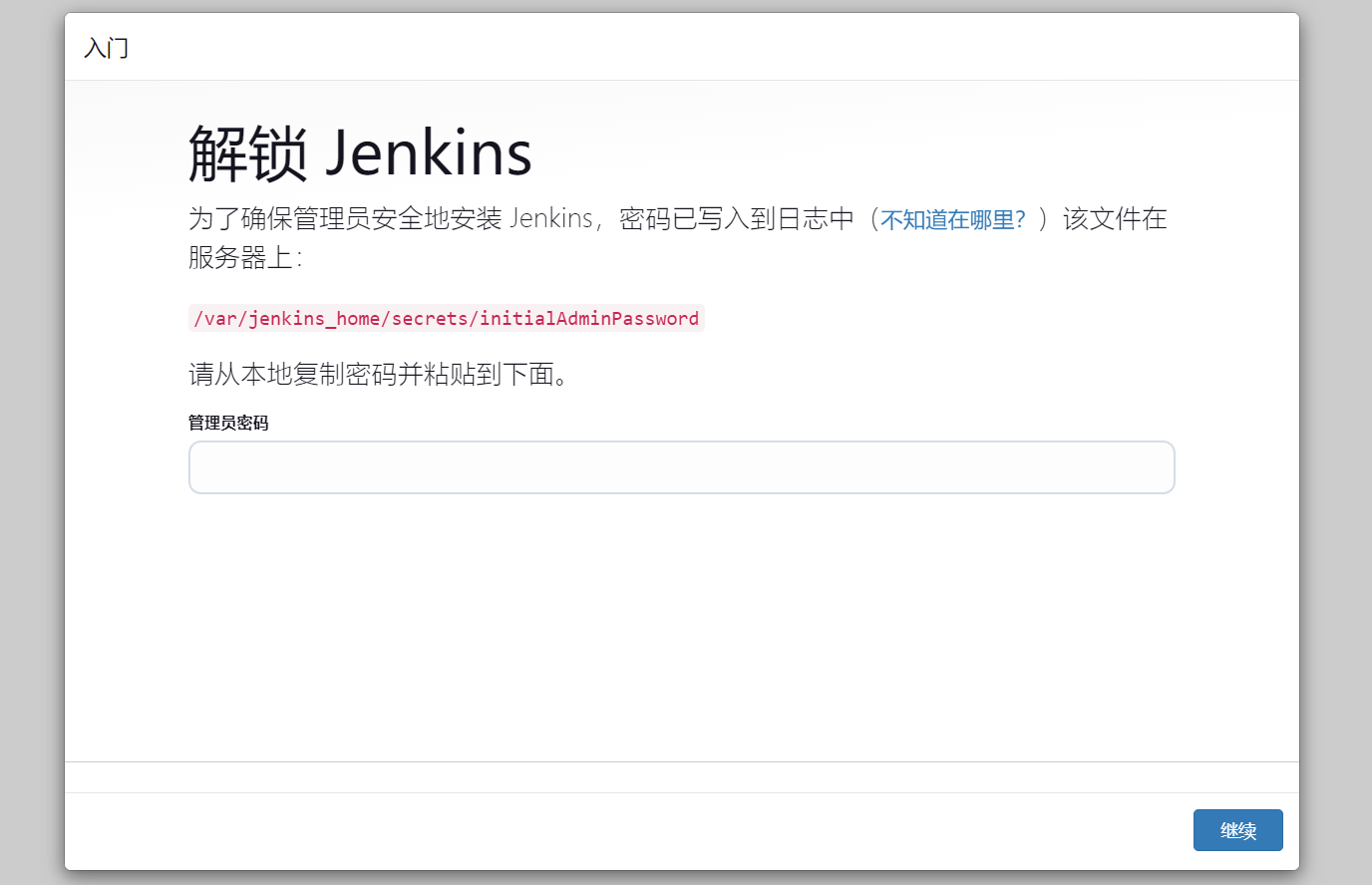Open the 不知道在哪里? link

[952, 219]
